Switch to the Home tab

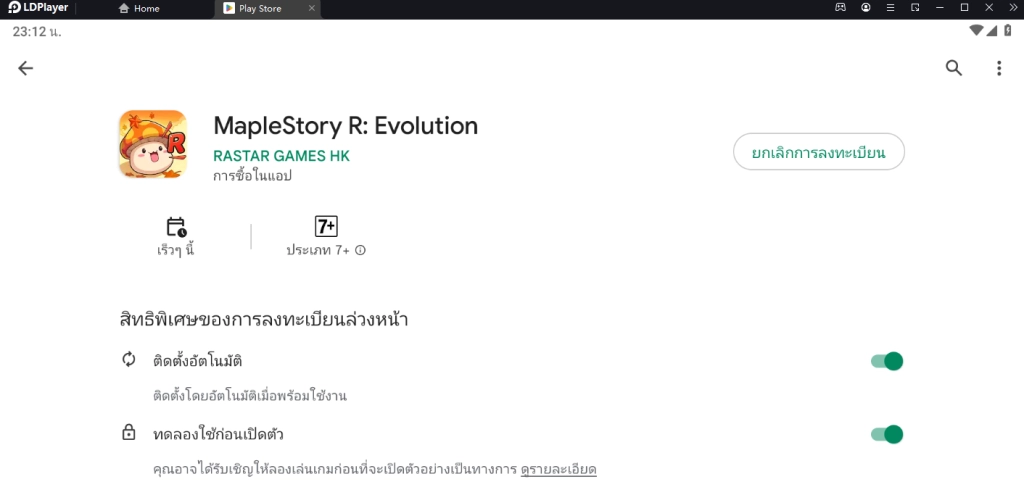tap(139, 8)
